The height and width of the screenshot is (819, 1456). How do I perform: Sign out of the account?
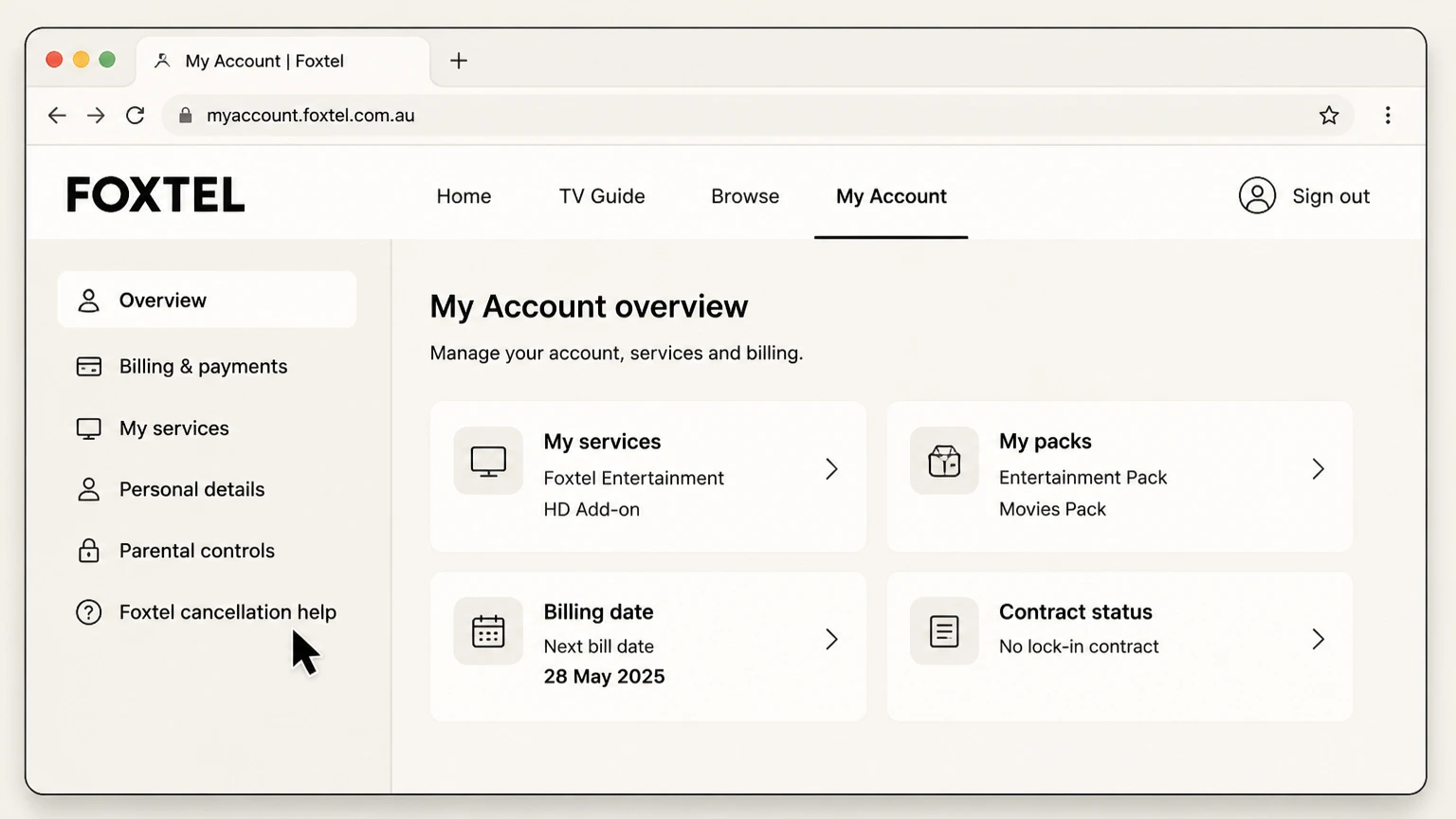[x=1331, y=196]
